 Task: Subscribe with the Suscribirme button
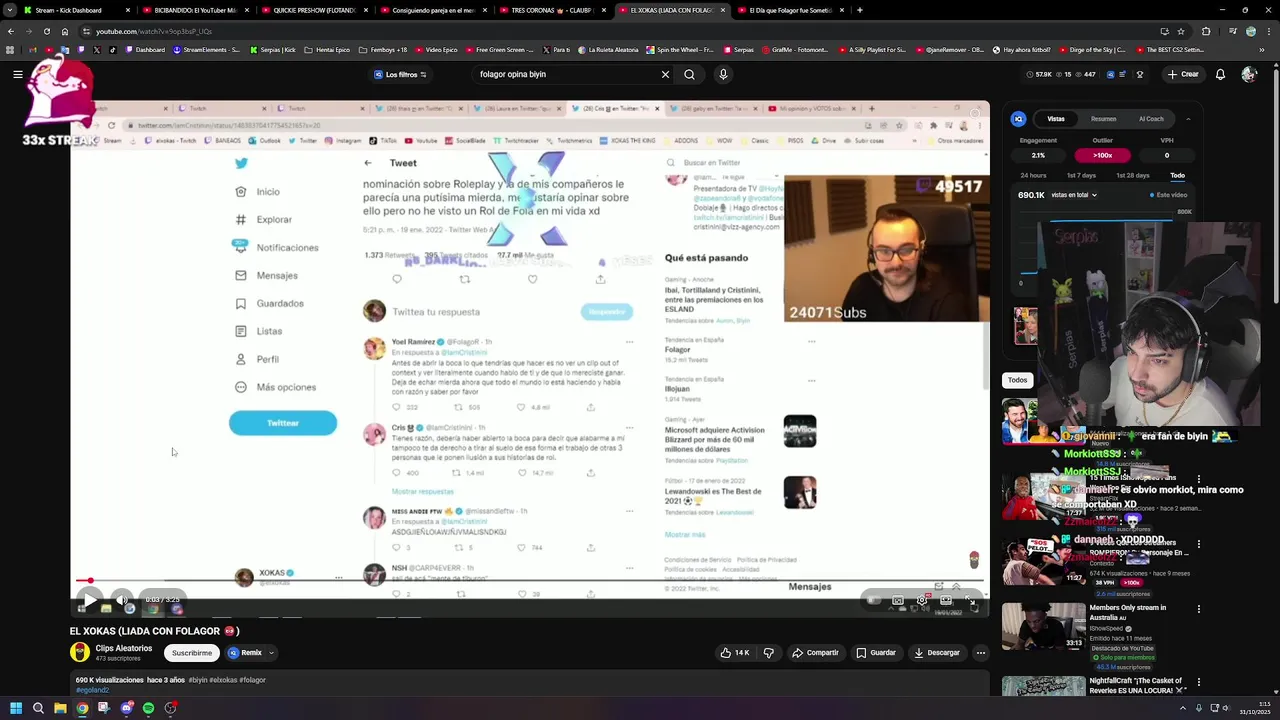click(x=192, y=653)
